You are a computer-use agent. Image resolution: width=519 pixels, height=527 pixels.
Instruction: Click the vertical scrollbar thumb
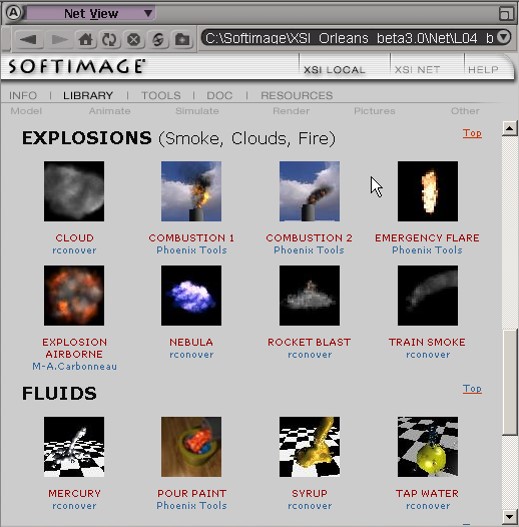(510, 382)
